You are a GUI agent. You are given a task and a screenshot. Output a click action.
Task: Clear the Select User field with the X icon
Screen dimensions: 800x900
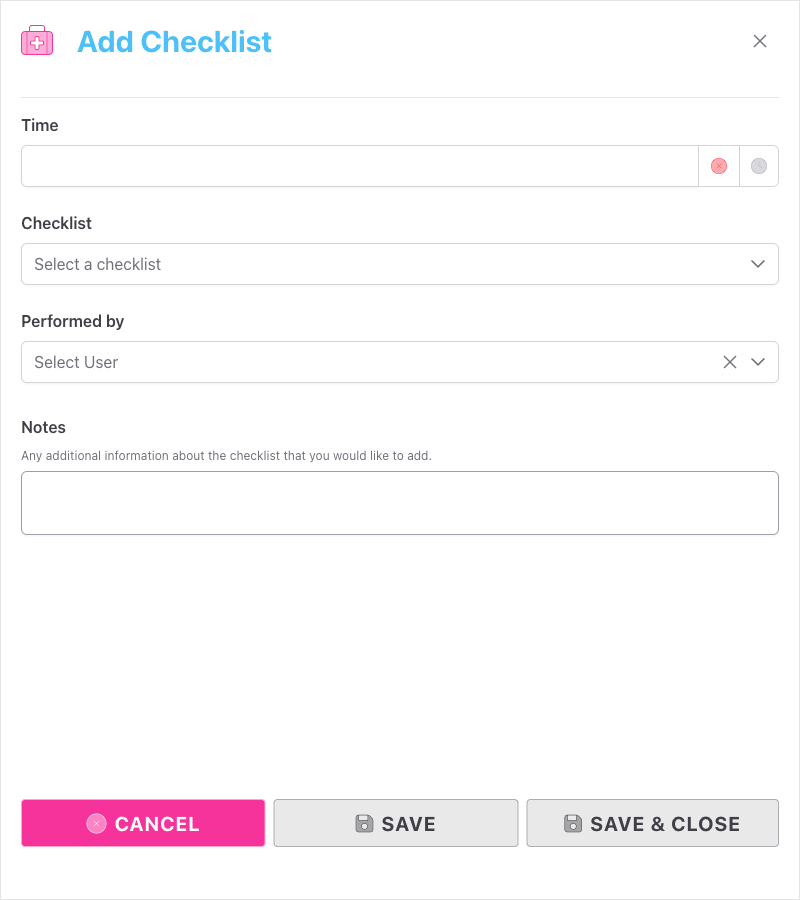click(730, 362)
